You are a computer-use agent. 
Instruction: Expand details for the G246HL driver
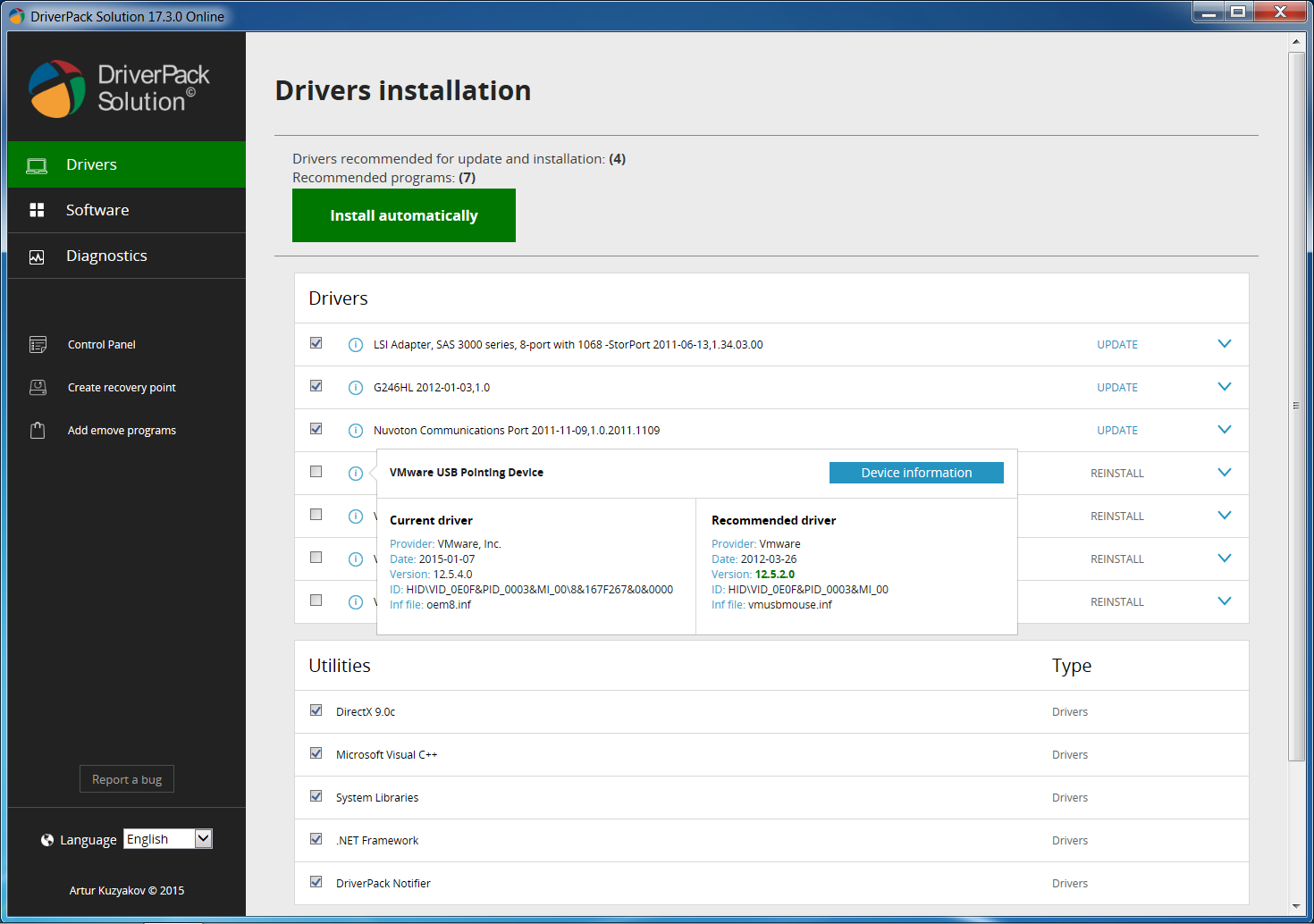click(1224, 387)
